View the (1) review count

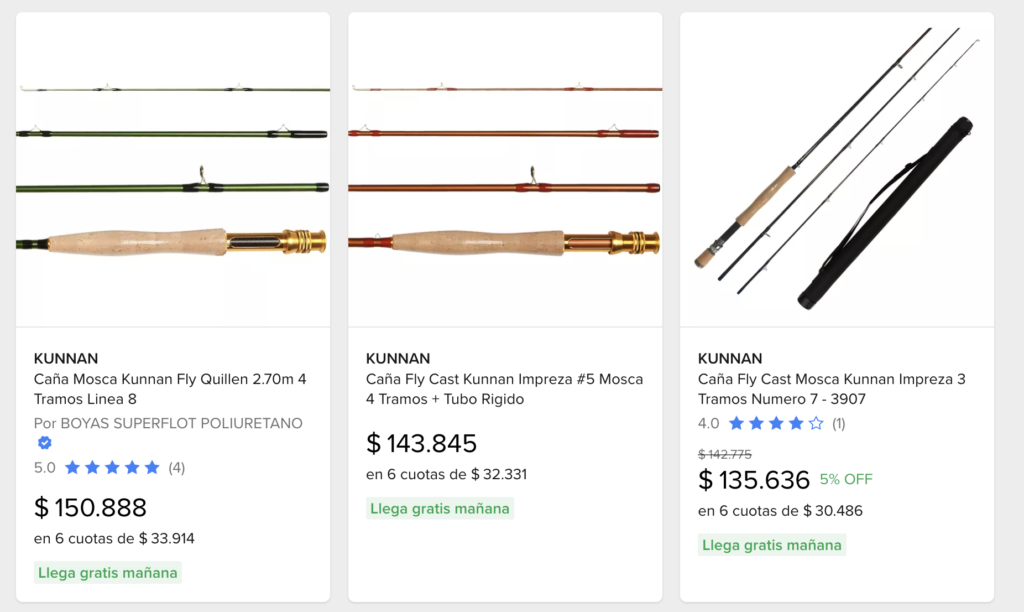[838, 423]
